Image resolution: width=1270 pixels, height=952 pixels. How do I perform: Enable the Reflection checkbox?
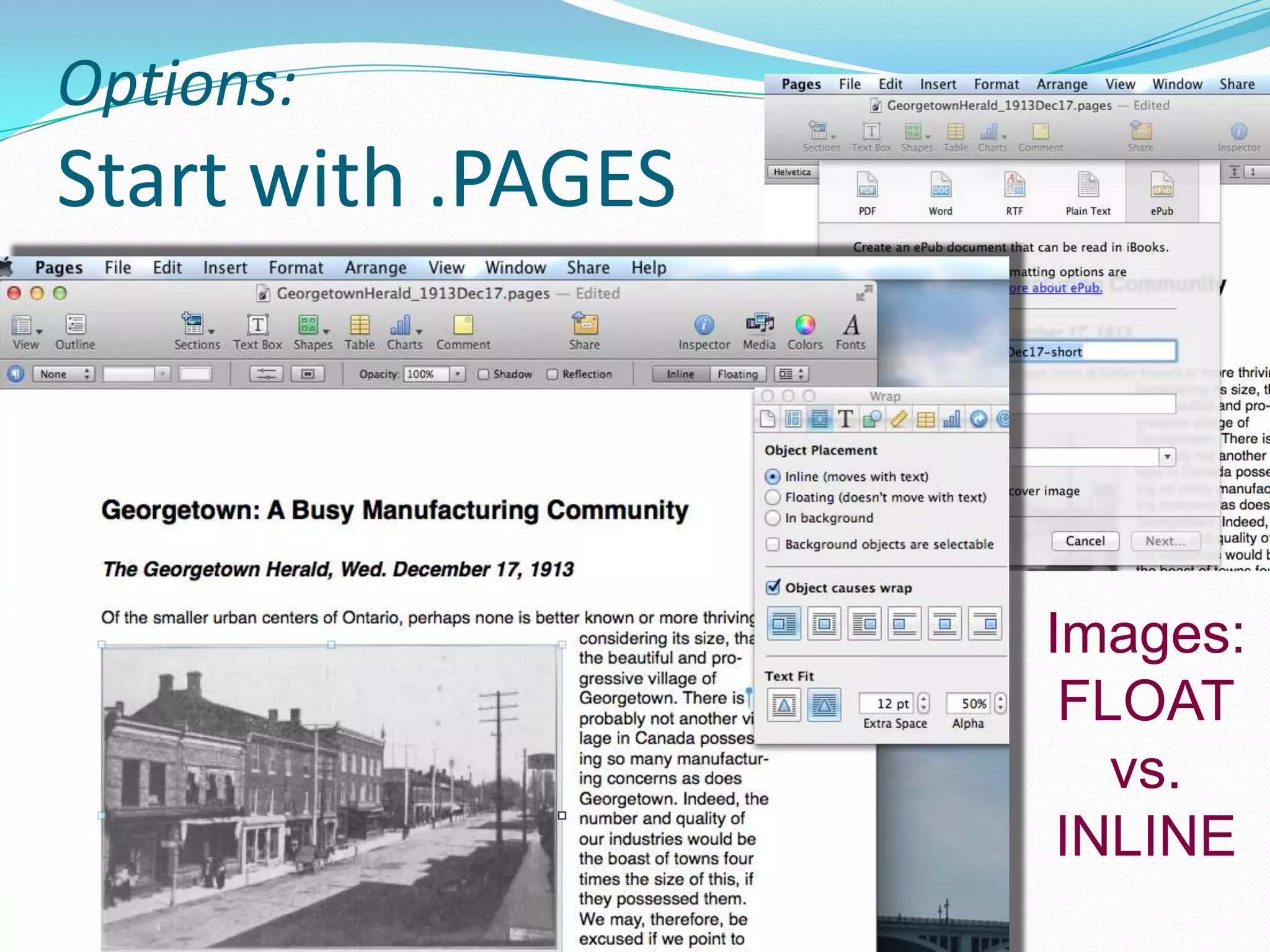[553, 374]
